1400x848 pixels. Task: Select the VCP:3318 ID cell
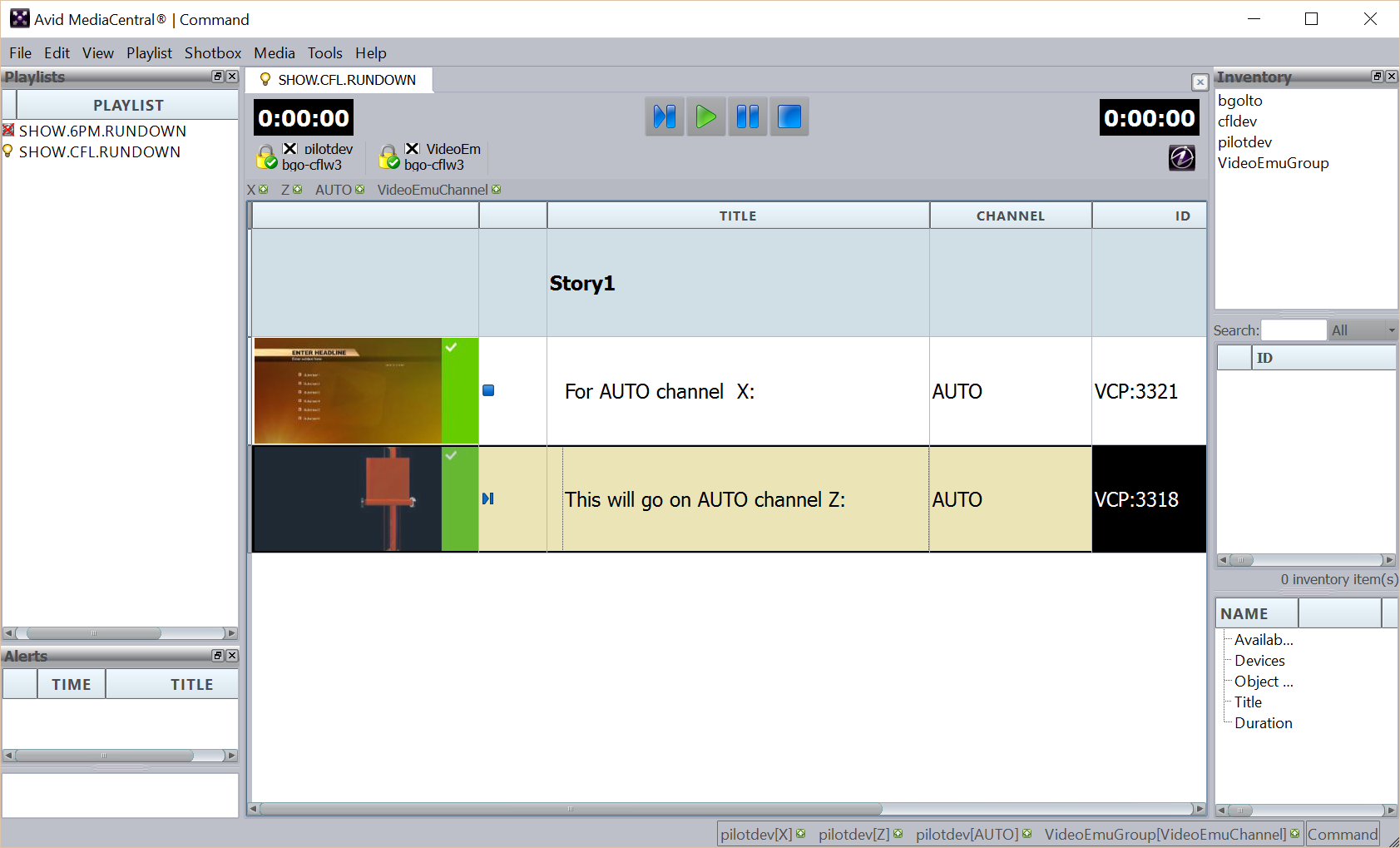[x=1149, y=498]
